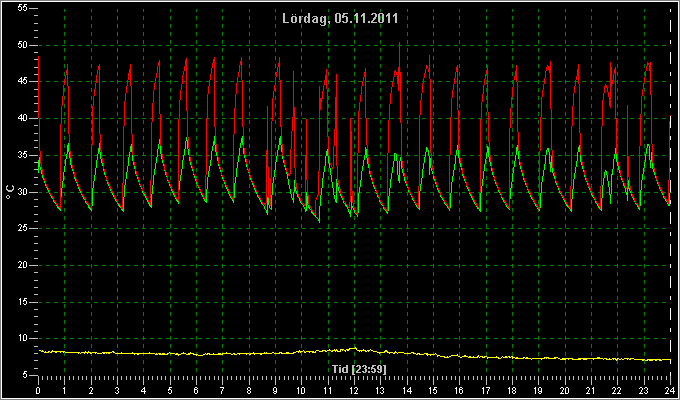
Task: Click the highest red peak near hour 14
Action: click(399, 43)
